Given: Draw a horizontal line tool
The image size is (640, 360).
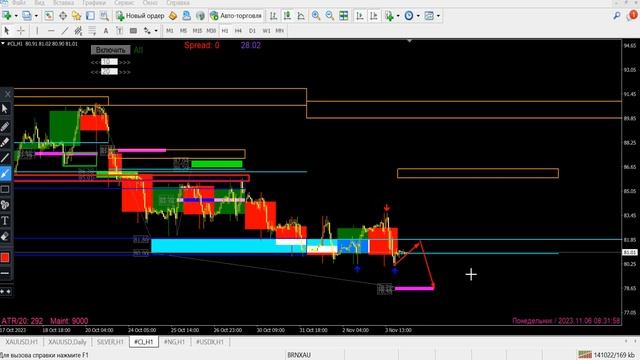Looking at the screenshot, I should pos(51,31).
